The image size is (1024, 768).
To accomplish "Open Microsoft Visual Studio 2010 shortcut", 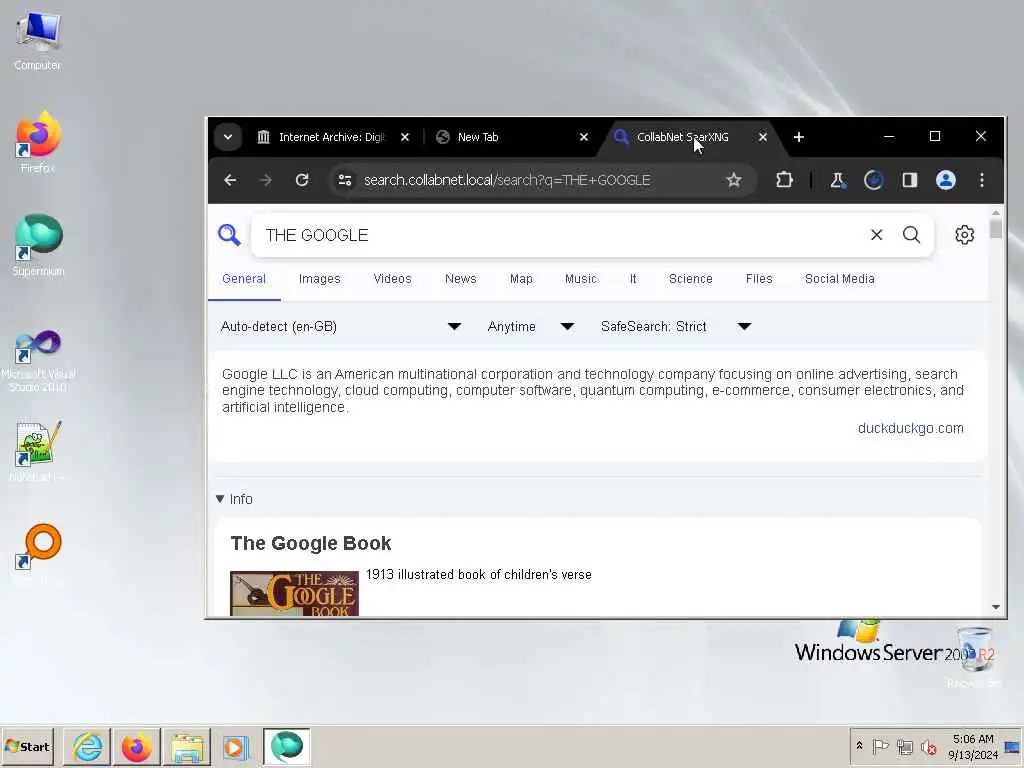I will pyautogui.click(x=38, y=360).
